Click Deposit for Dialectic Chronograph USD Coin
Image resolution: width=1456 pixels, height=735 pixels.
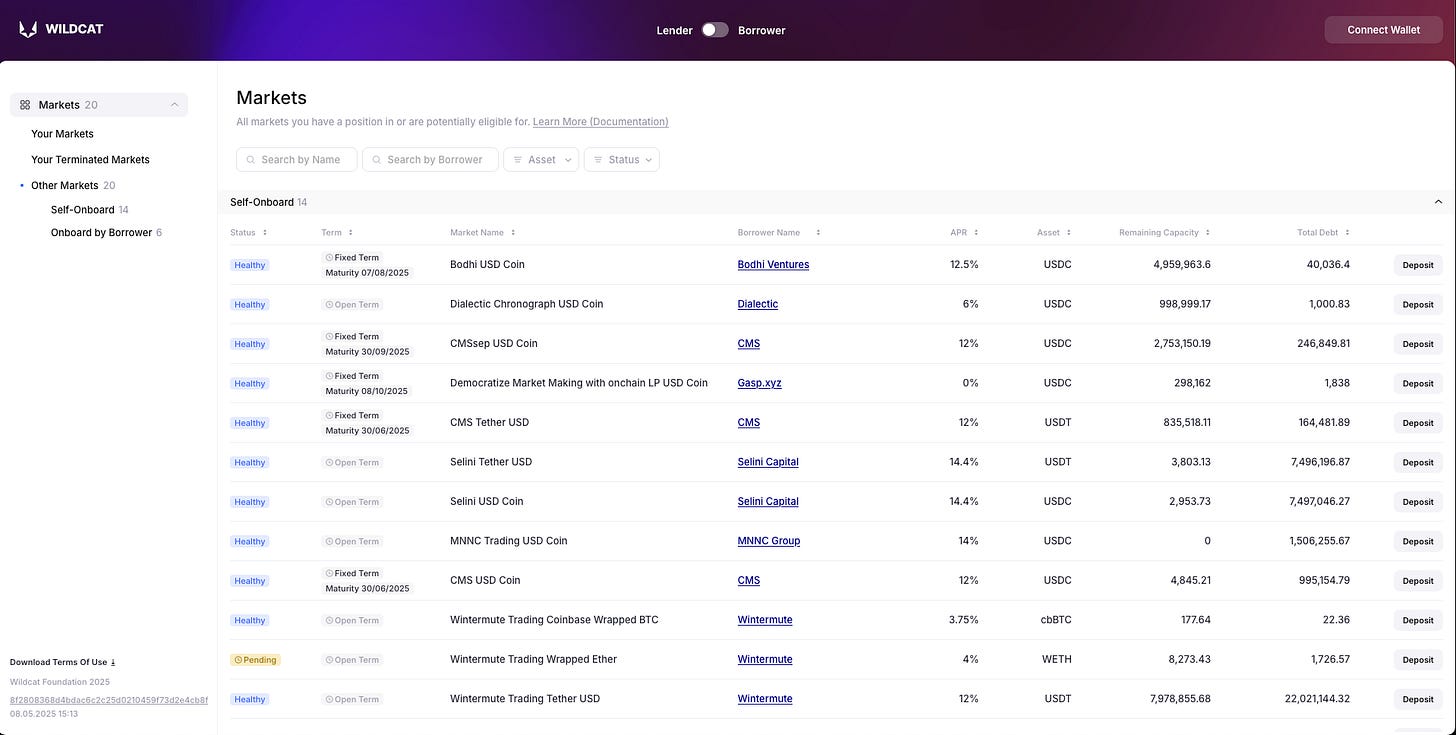[1418, 305]
